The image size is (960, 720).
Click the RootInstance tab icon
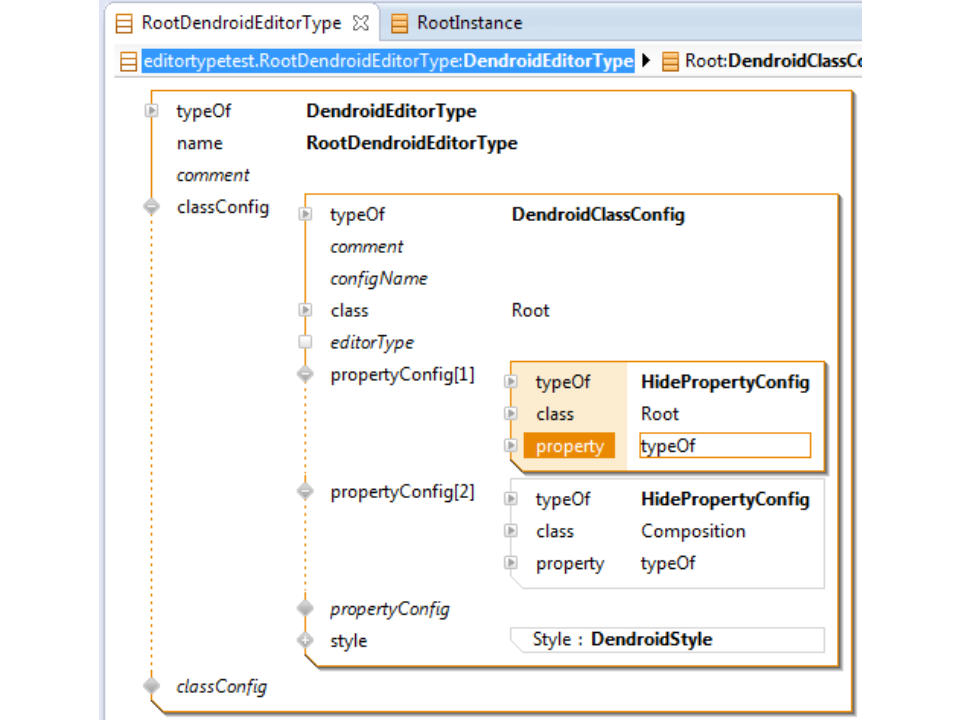400,23
